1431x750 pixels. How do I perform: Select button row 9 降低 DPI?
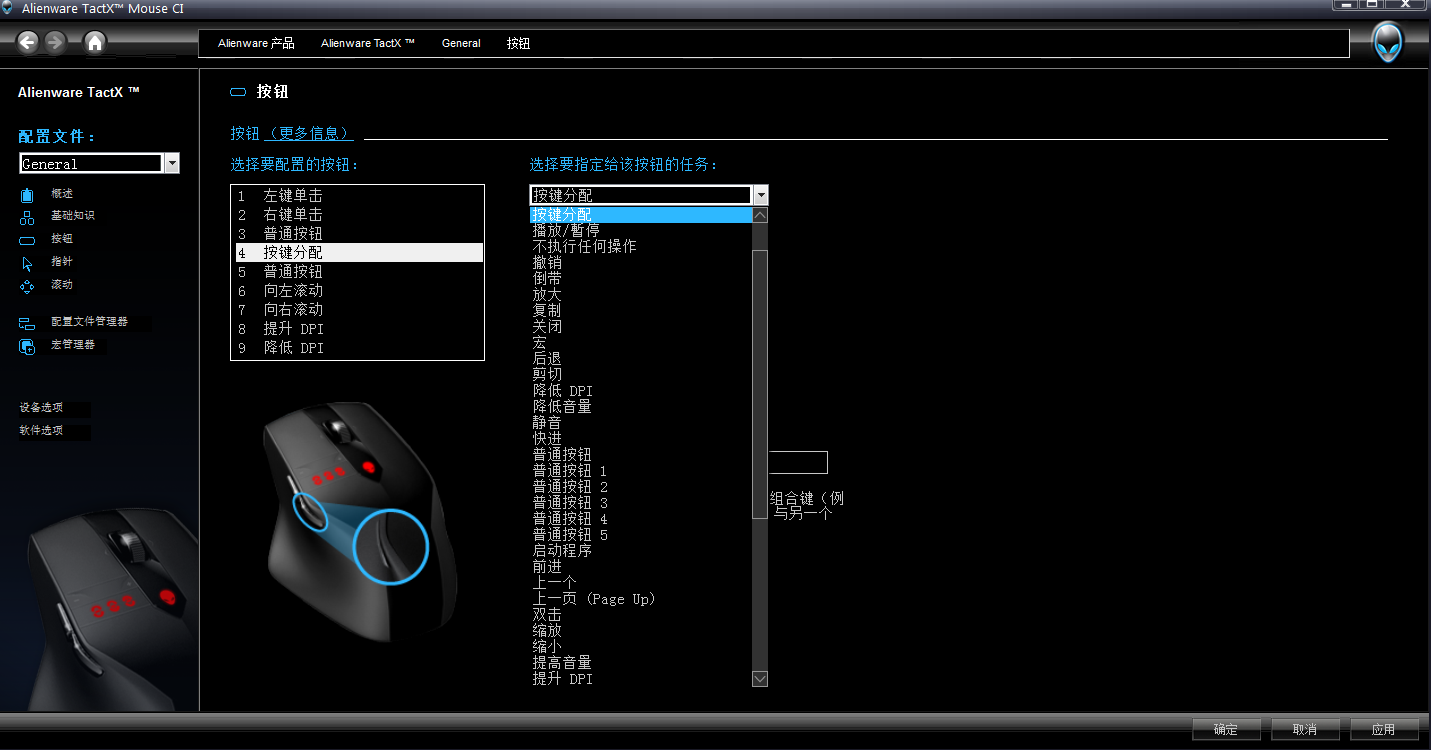(x=358, y=348)
